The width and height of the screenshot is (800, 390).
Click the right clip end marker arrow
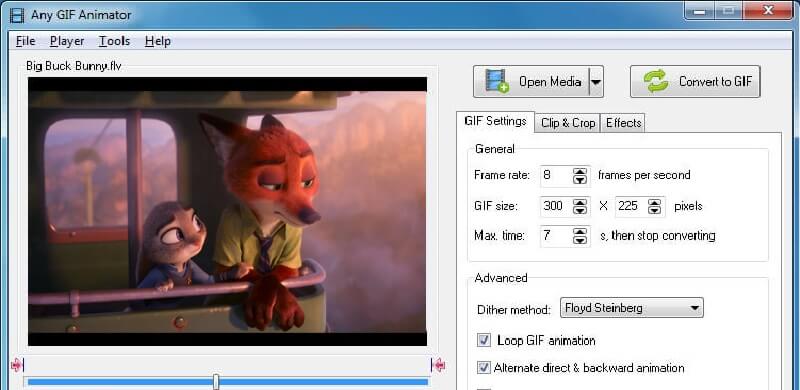(438, 365)
